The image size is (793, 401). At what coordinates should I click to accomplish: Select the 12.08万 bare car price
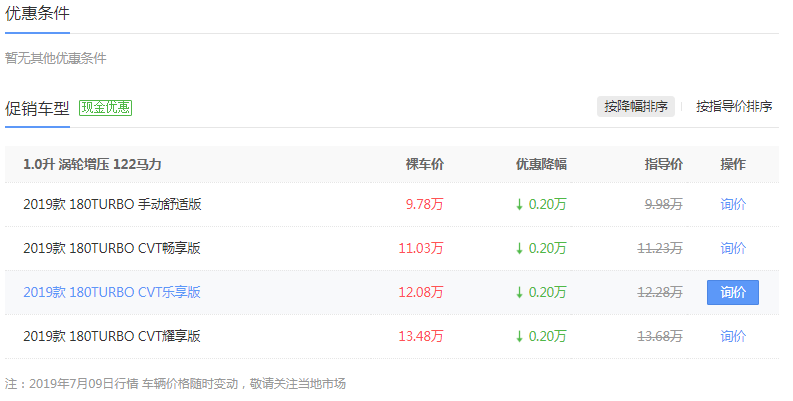coord(421,292)
